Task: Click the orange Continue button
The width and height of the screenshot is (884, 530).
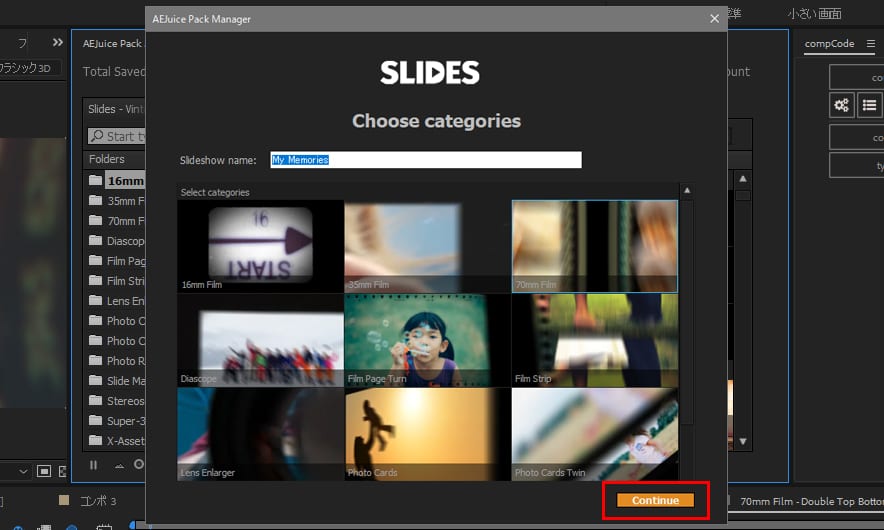Action: [x=655, y=500]
